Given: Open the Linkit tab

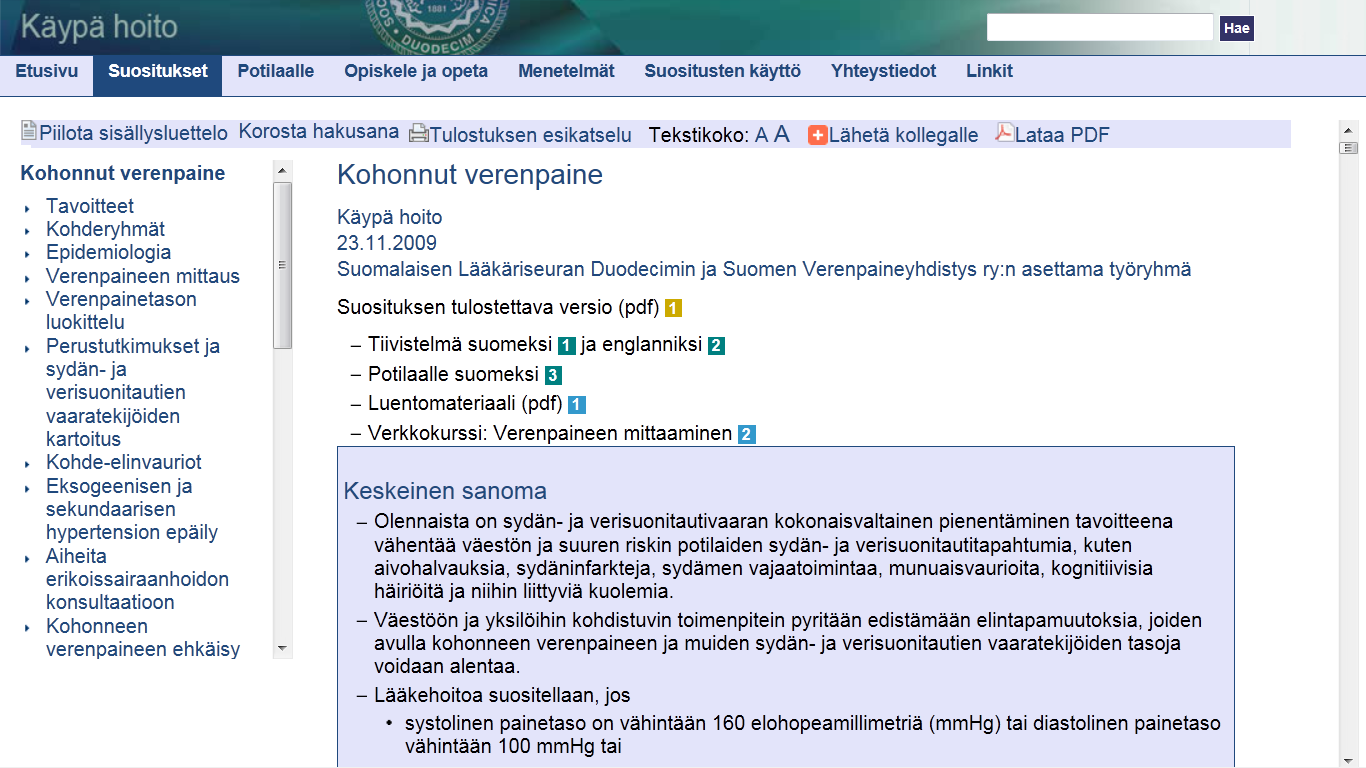Looking at the screenshot, I should (989, 71).
